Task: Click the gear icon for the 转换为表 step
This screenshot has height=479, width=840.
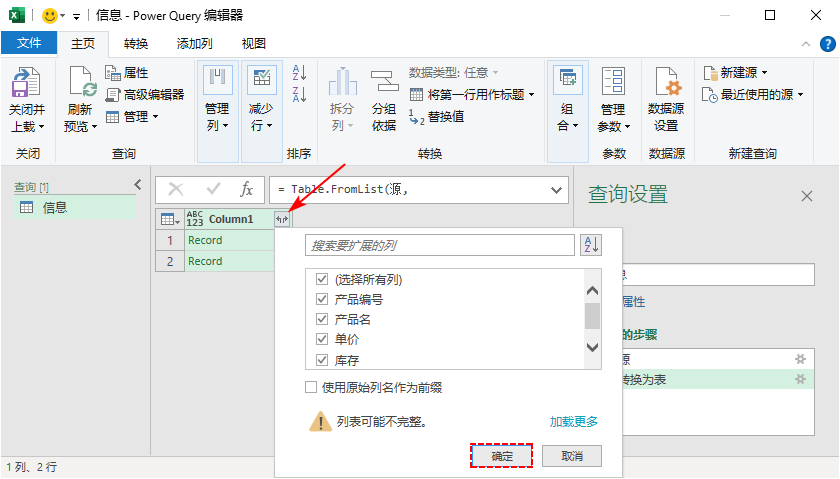Action: [x=800, y=379]
